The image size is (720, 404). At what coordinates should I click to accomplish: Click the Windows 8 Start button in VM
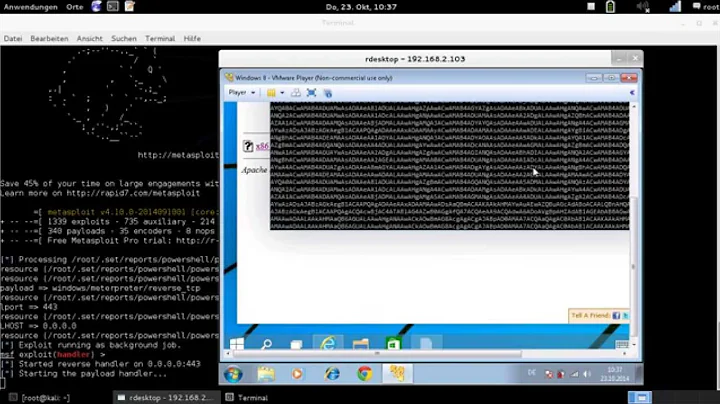[x=236, y=343]
